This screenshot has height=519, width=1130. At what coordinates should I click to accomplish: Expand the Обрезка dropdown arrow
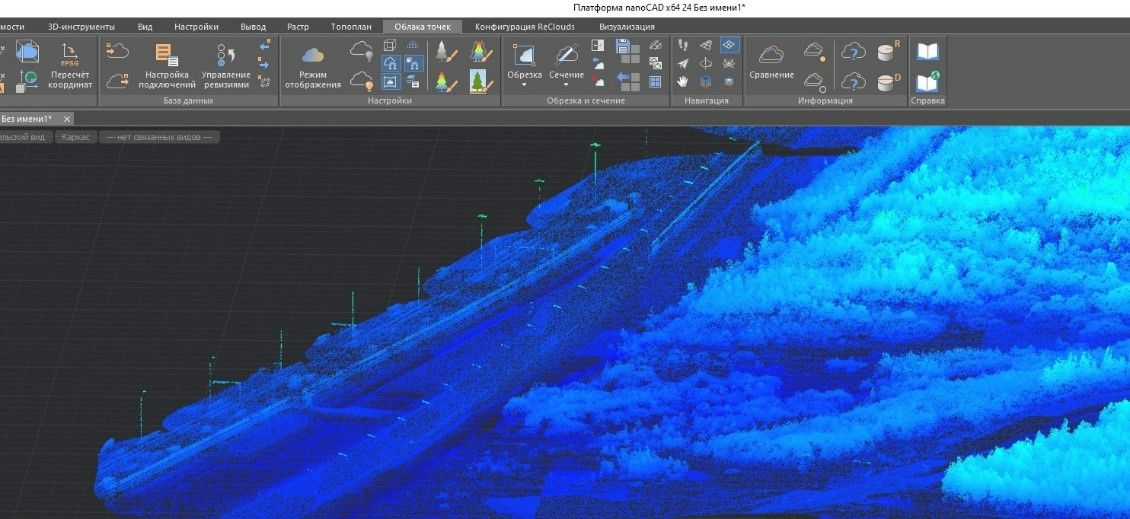coord(524,85)
